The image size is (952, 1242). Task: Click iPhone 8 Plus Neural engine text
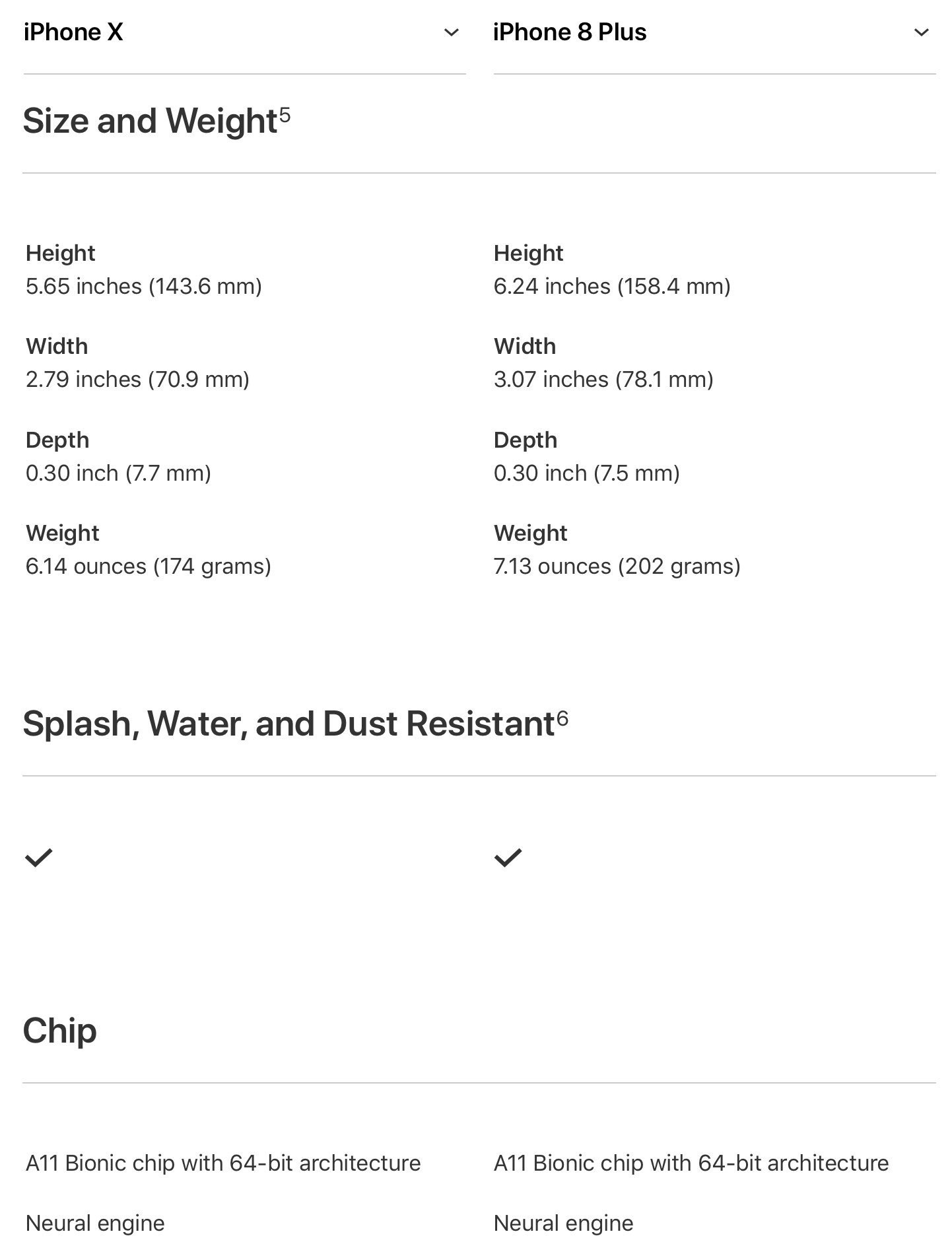tap(563, 1223)
